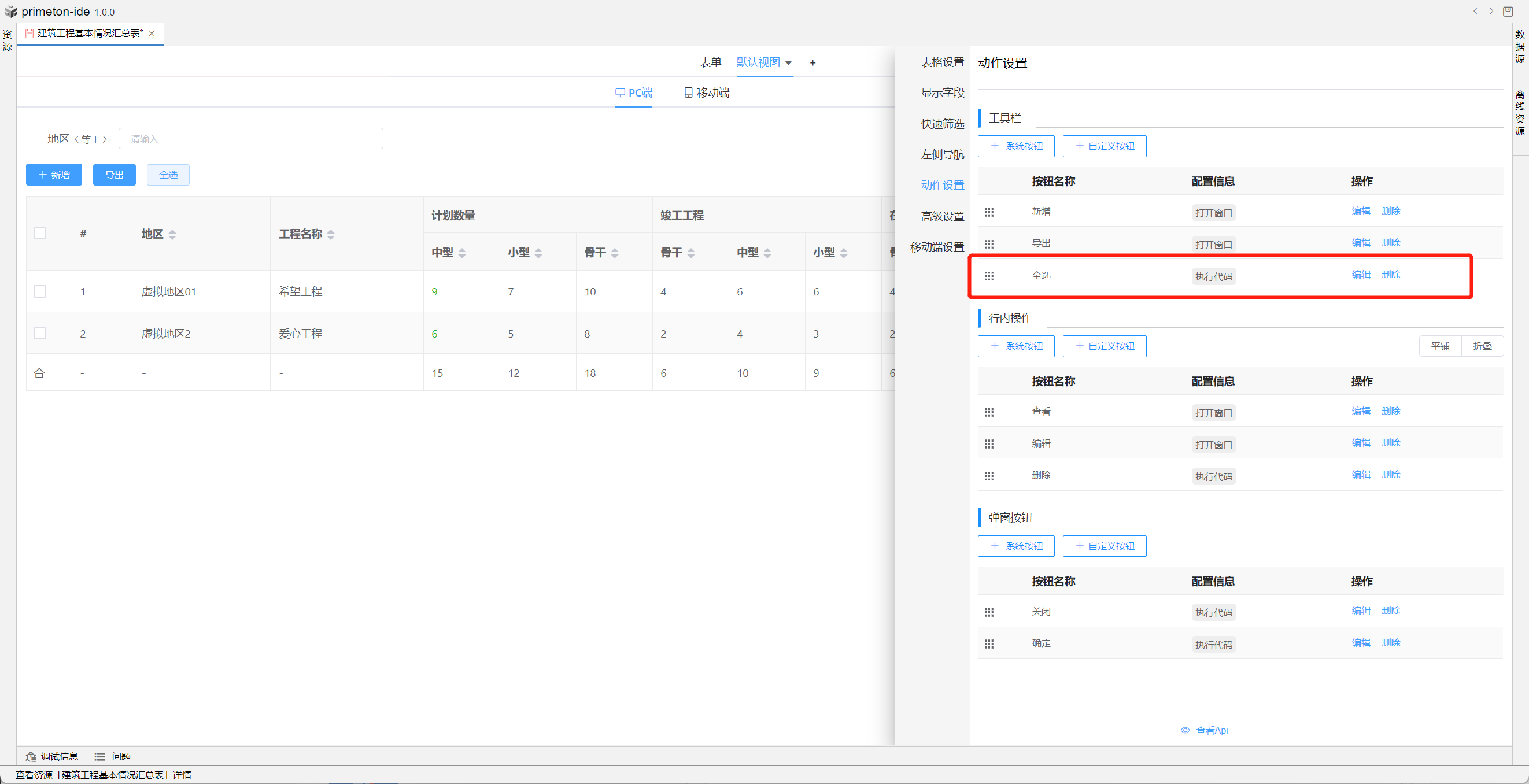Click drag handle icon of 全选 row
Image resolution: width=1529 pixels, height=784 pixels.
tap(989, 276)
